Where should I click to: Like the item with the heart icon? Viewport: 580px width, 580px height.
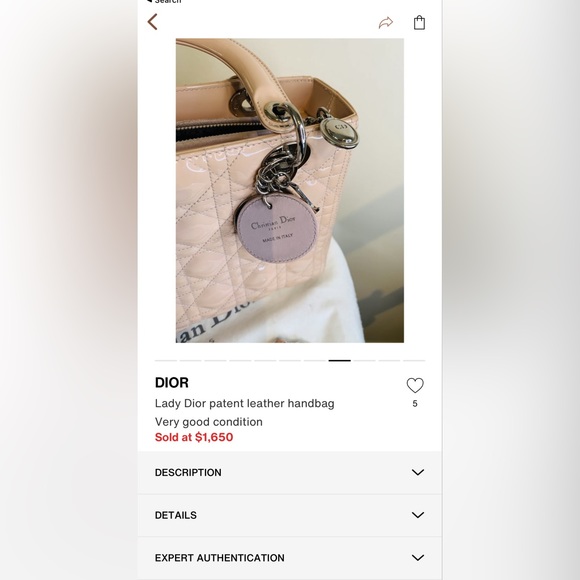(x=415, y=385)
